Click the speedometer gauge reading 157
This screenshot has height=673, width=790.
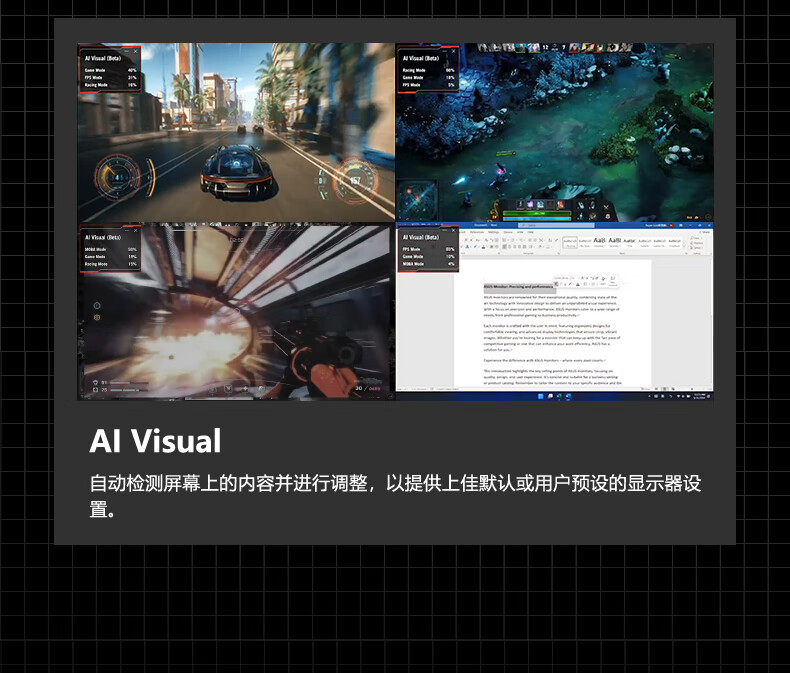(355, 180)
